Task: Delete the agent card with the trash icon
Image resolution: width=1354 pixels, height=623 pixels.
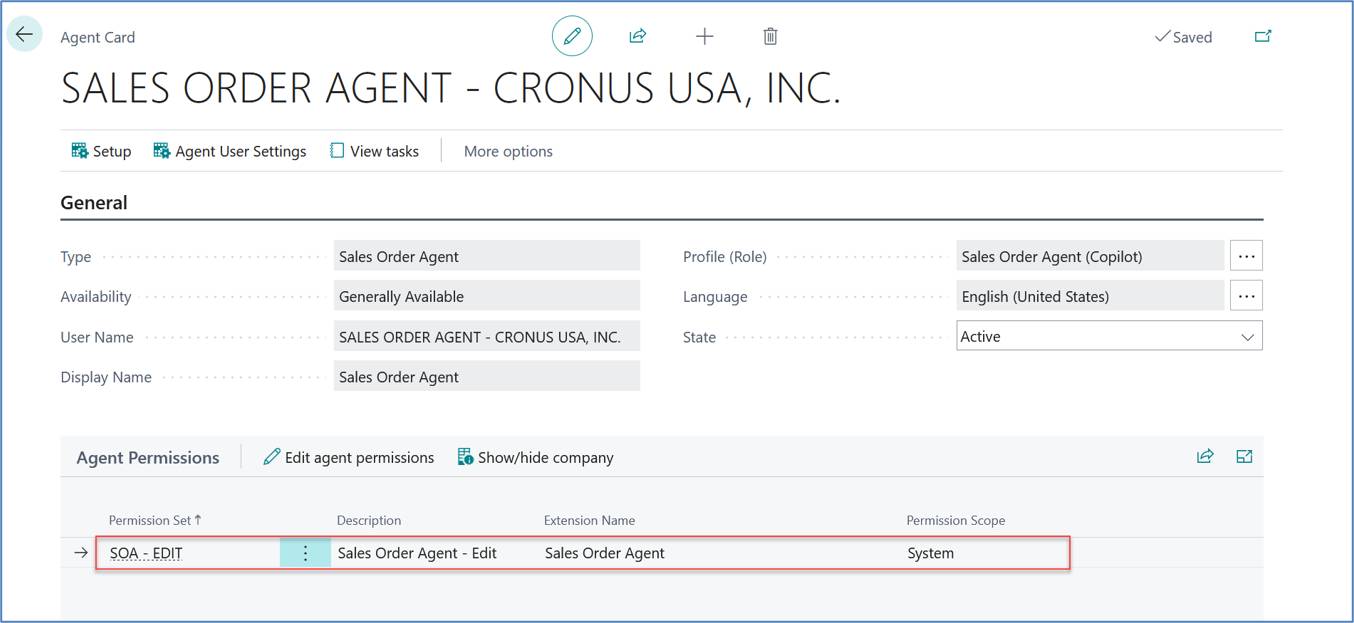Action: tap(770, 36)
